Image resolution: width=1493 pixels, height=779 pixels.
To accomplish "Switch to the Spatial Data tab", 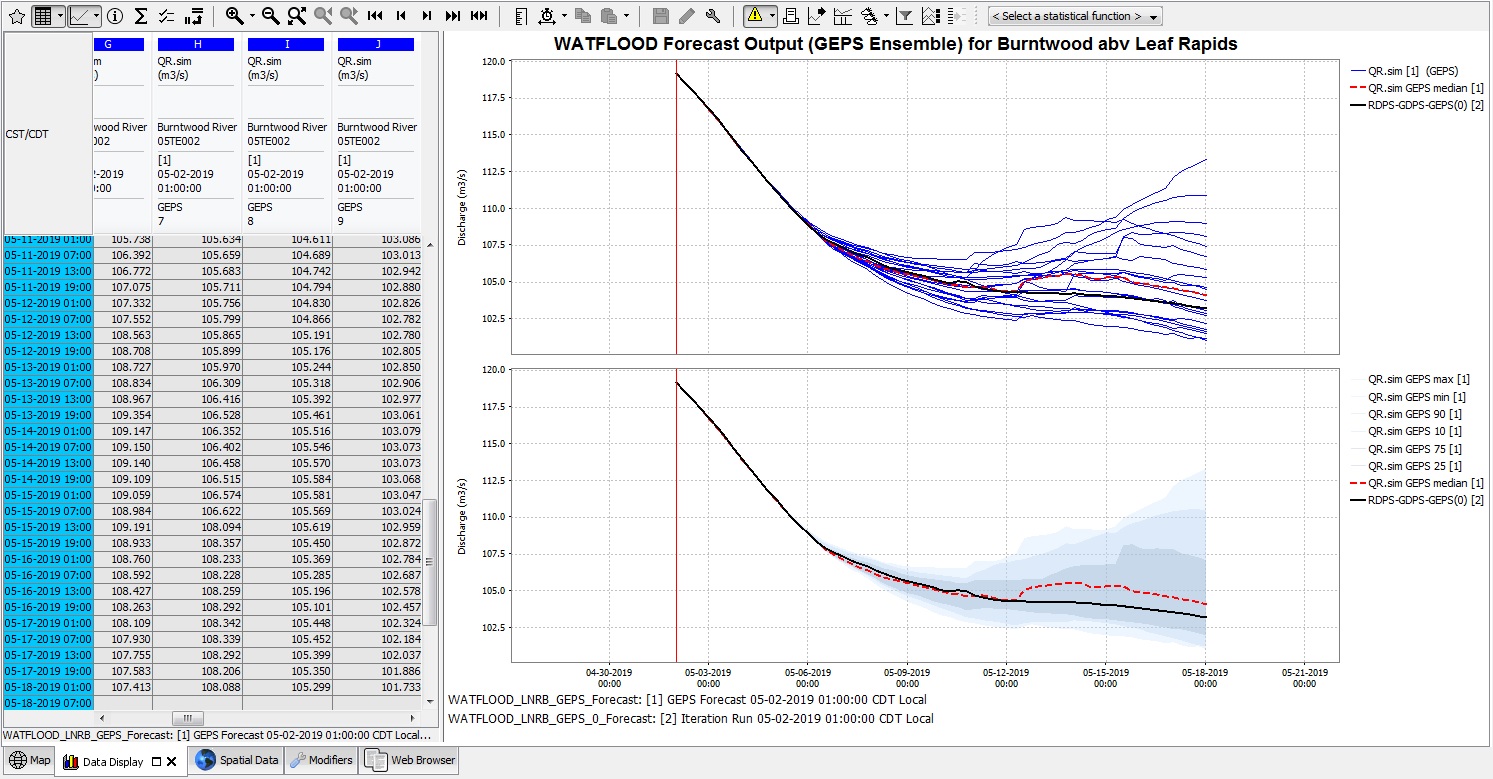I will [237, 760].
